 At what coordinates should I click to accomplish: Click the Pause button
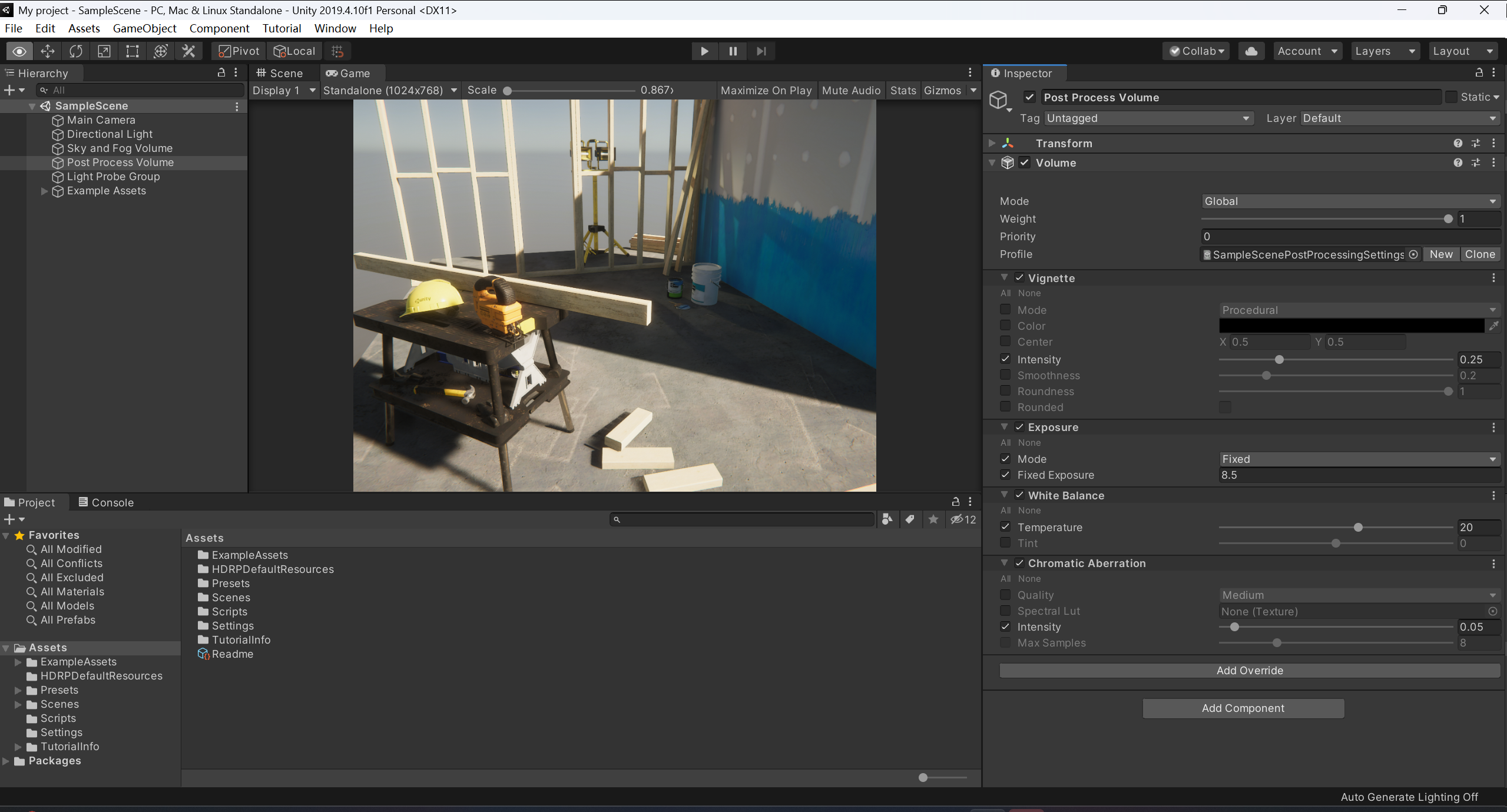[733, 51]
